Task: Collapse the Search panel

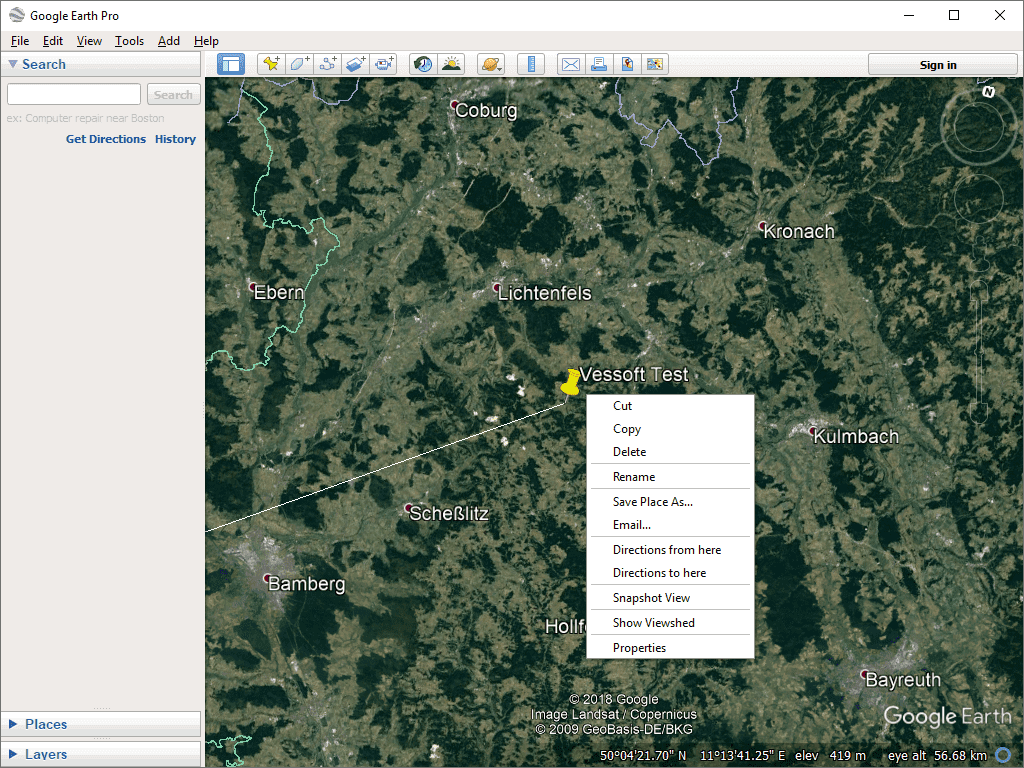Action: pos(12,64)
